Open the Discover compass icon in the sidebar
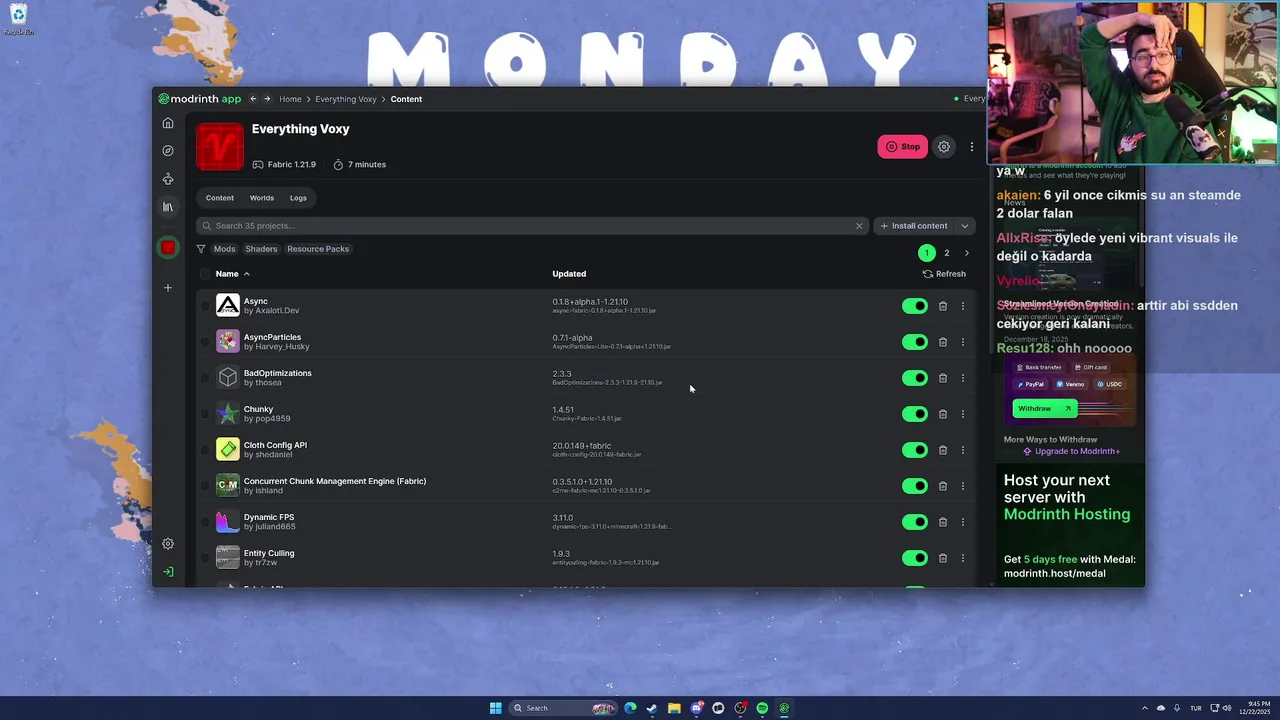This screenshot has width=1280, height=720. [x=168, y=151]
